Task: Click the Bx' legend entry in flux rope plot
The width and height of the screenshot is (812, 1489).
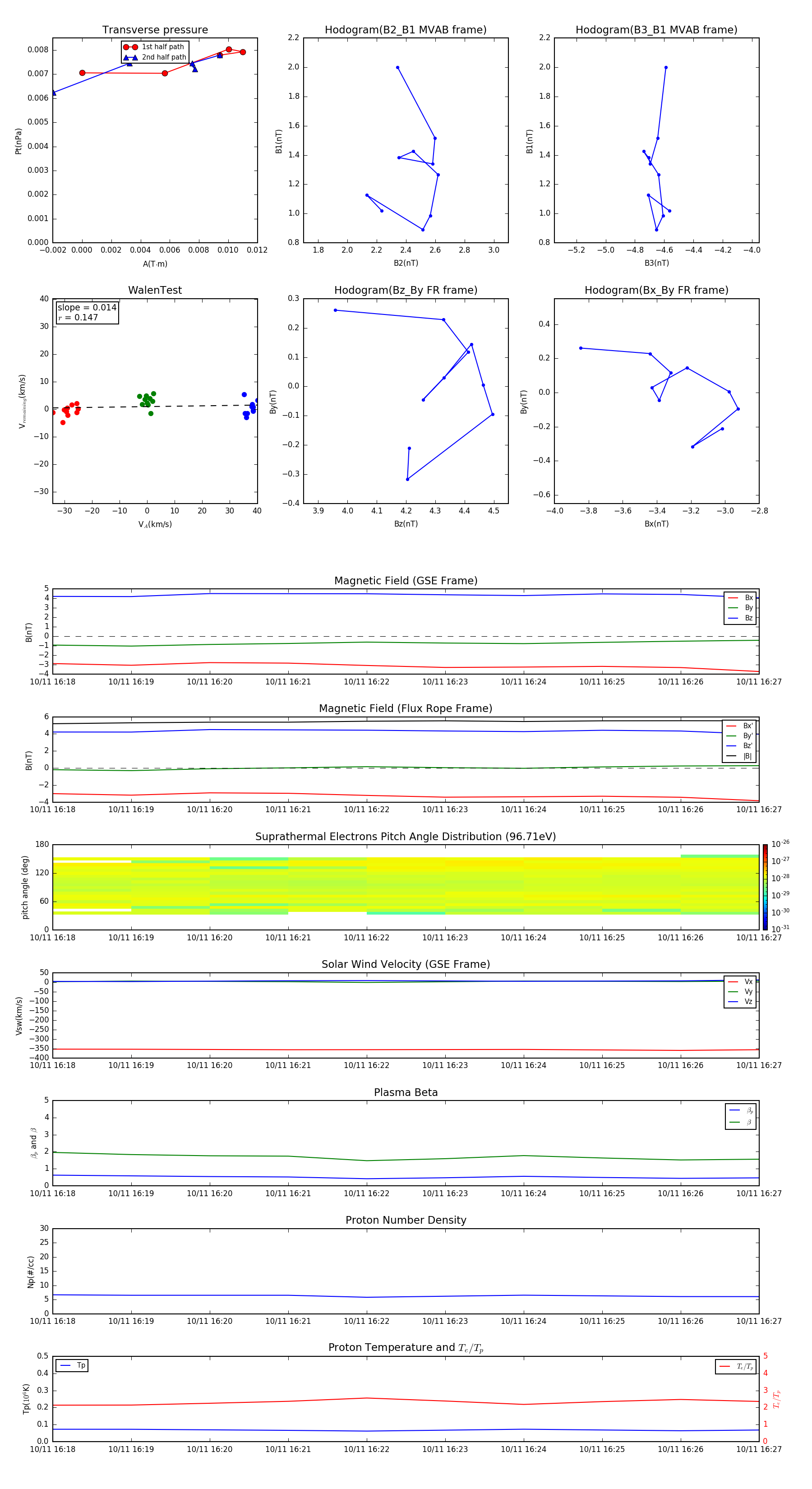Action: (x=739, y=726)
